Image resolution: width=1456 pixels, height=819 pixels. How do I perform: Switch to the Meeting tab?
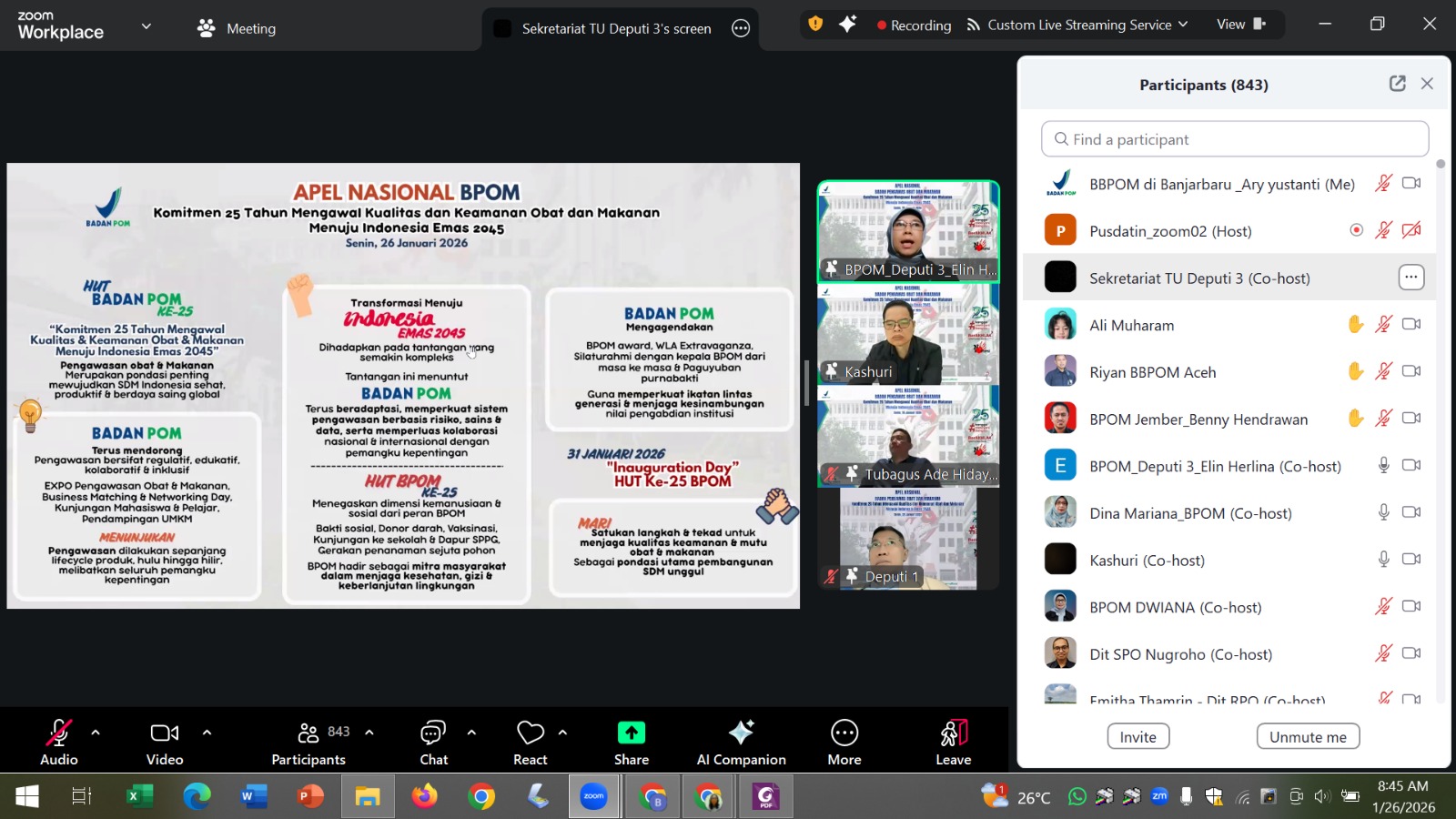[x=237, y=28]
